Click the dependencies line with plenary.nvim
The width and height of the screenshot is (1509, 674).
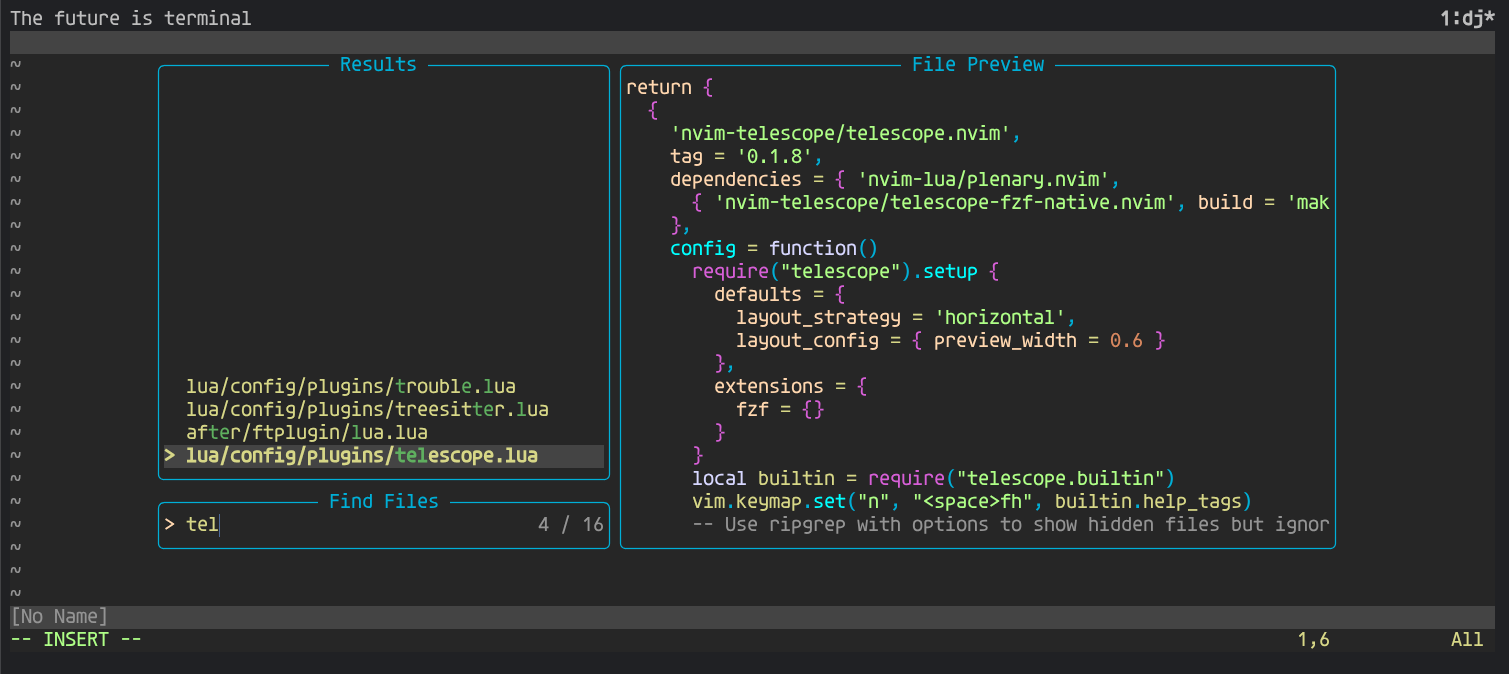[x=894, y=179]
